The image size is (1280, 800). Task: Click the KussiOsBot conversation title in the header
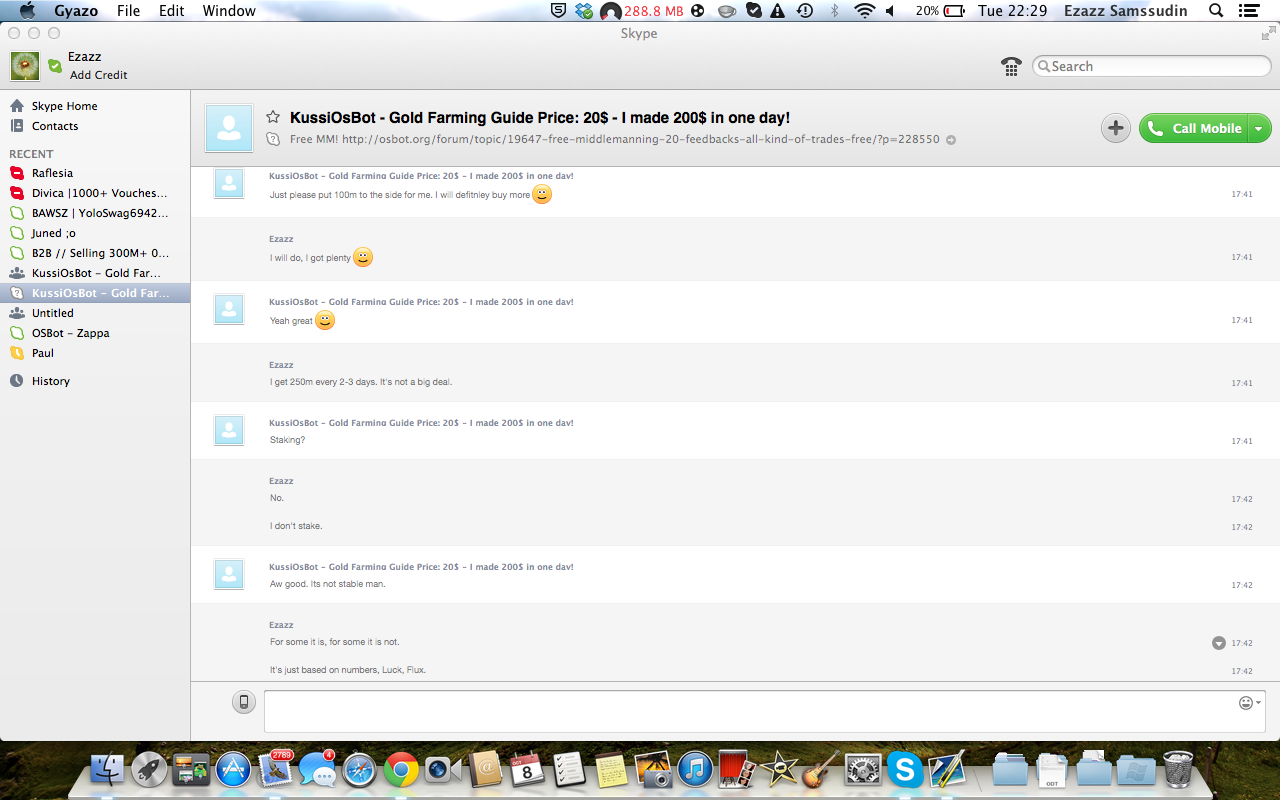click(540, 118)
